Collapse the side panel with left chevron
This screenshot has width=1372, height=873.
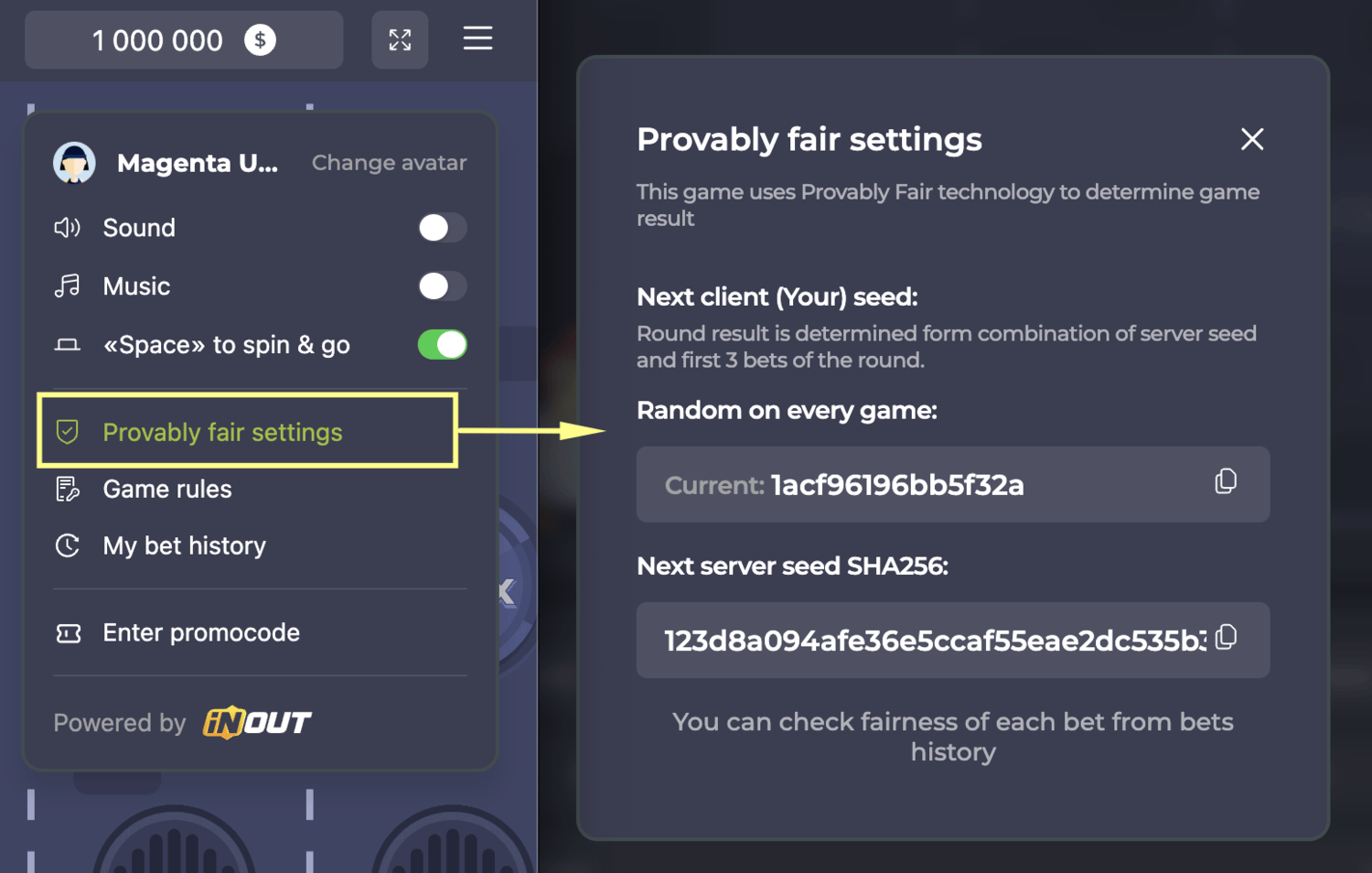click(508, 592)
